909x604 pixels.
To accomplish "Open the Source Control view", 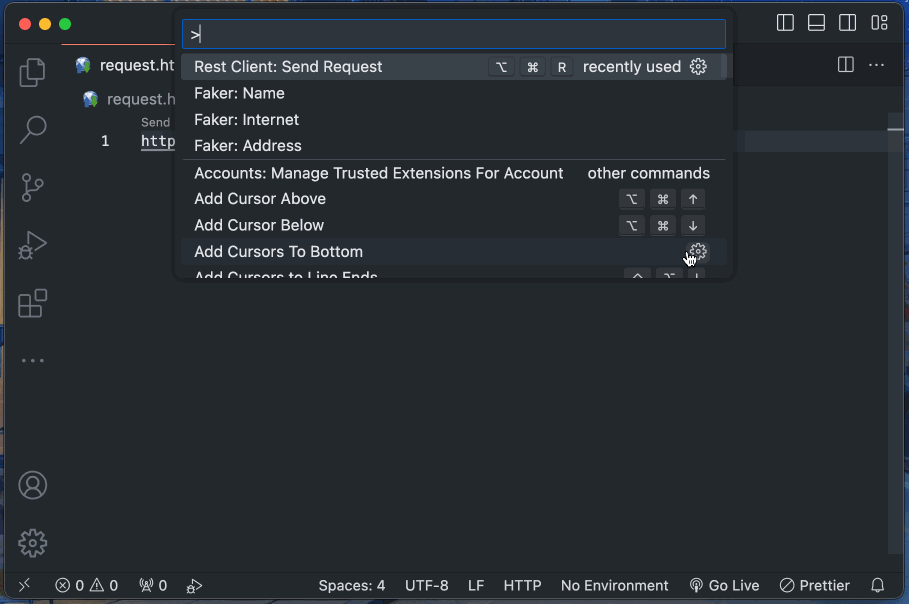I will click(32, 188).
